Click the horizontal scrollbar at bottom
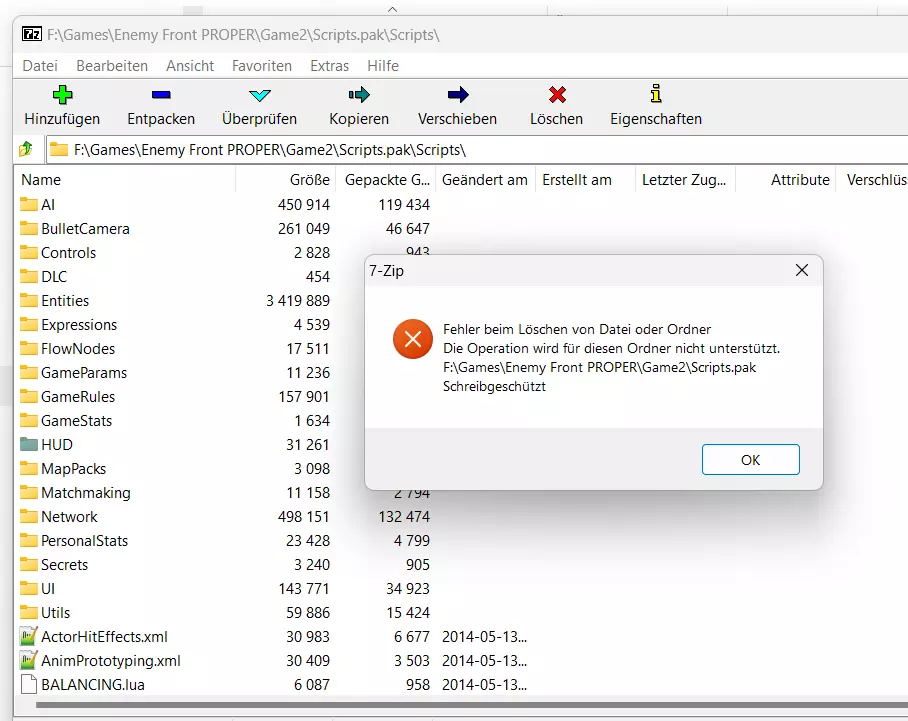Image resolution: width=908 pixels, height=721 pixels. (x=471, y=705)
